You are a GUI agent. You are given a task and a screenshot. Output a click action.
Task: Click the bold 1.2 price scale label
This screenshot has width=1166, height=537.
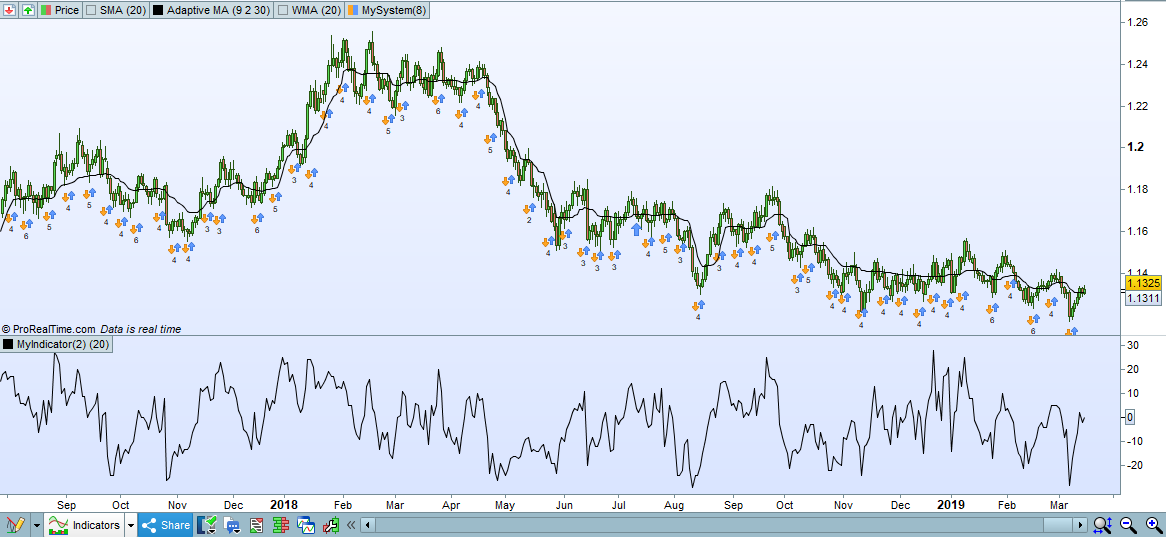coord(1135,147)
